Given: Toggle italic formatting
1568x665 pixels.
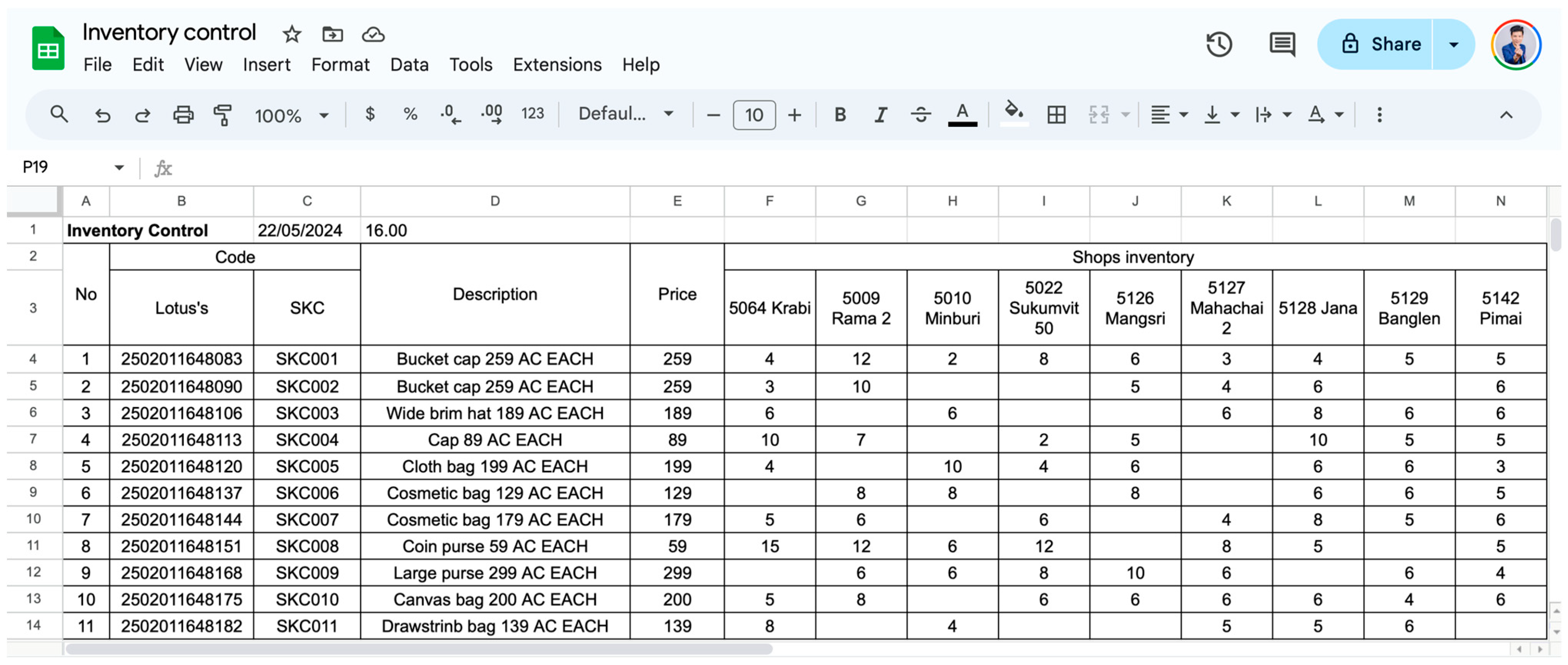Looking at the screenshot, I should tap(880, 115).
